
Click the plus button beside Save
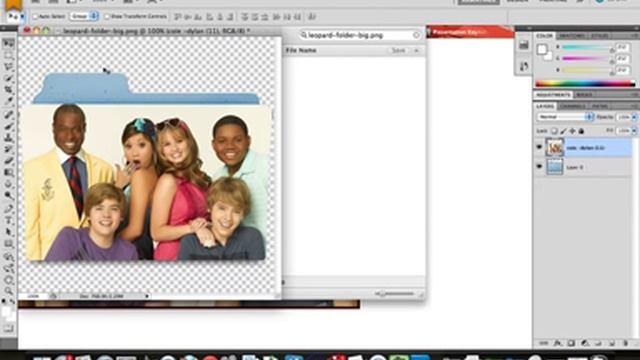pyautogui.click(x=417, y=50)
